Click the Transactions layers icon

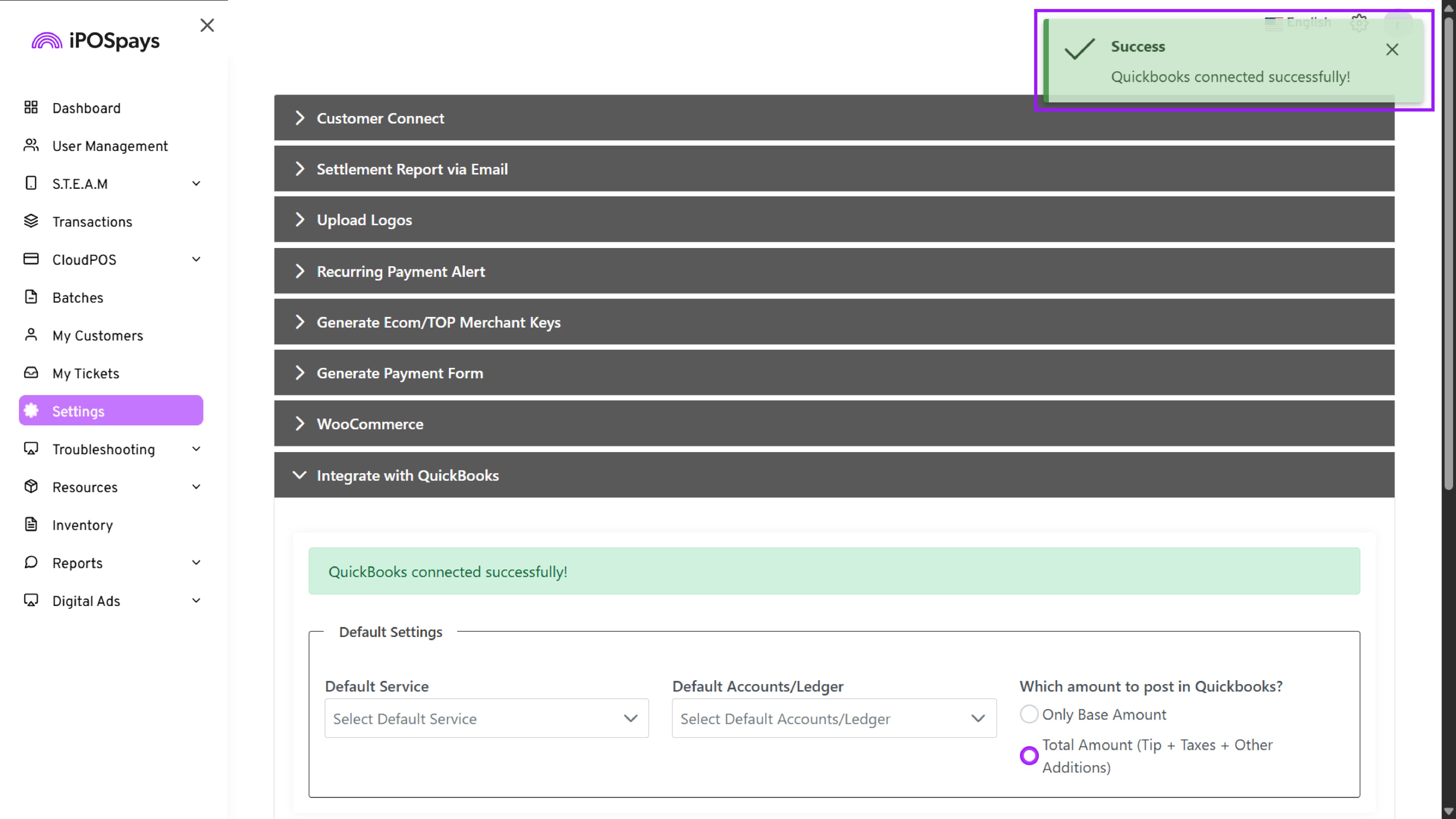tap(31, 221)
